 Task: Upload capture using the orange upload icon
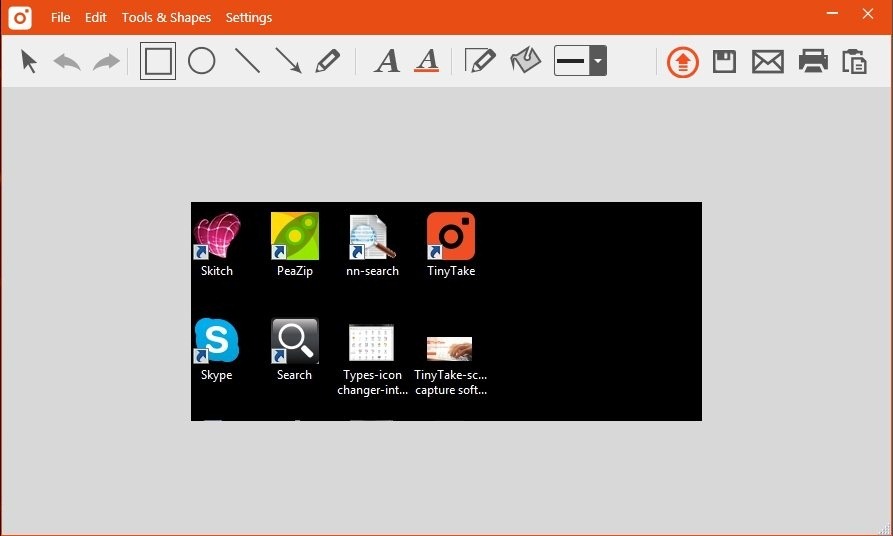coord(682,62)
